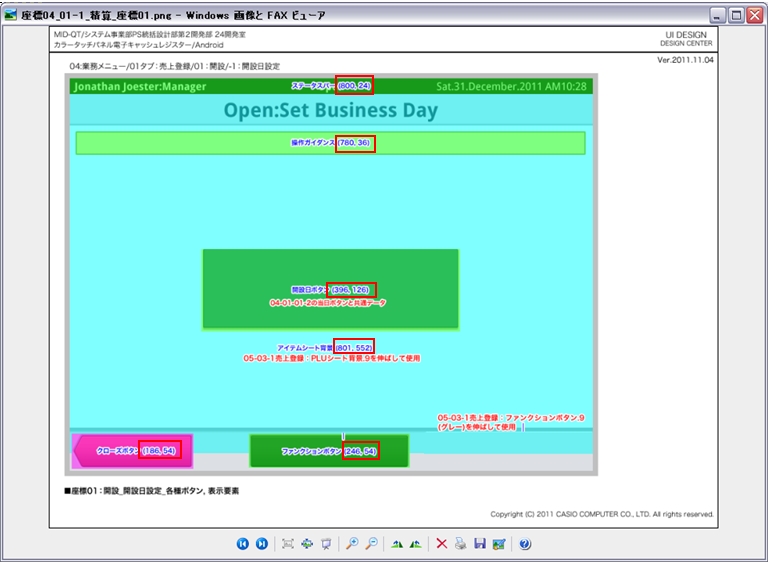Save a copy with the floppy disk icon
The image size is (768, 563).
tap(479, 543)
